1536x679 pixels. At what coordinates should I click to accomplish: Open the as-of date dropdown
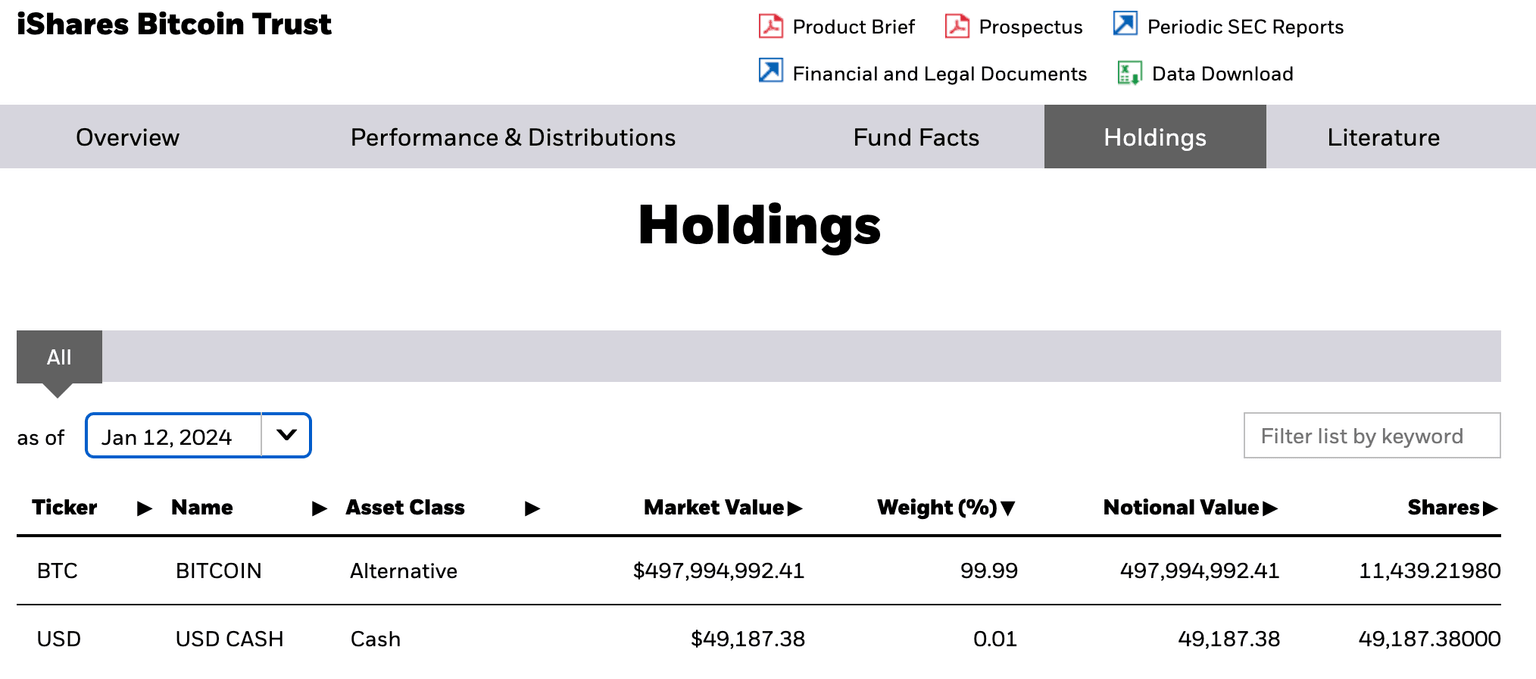pyautogui.click(x=286, y=436)
